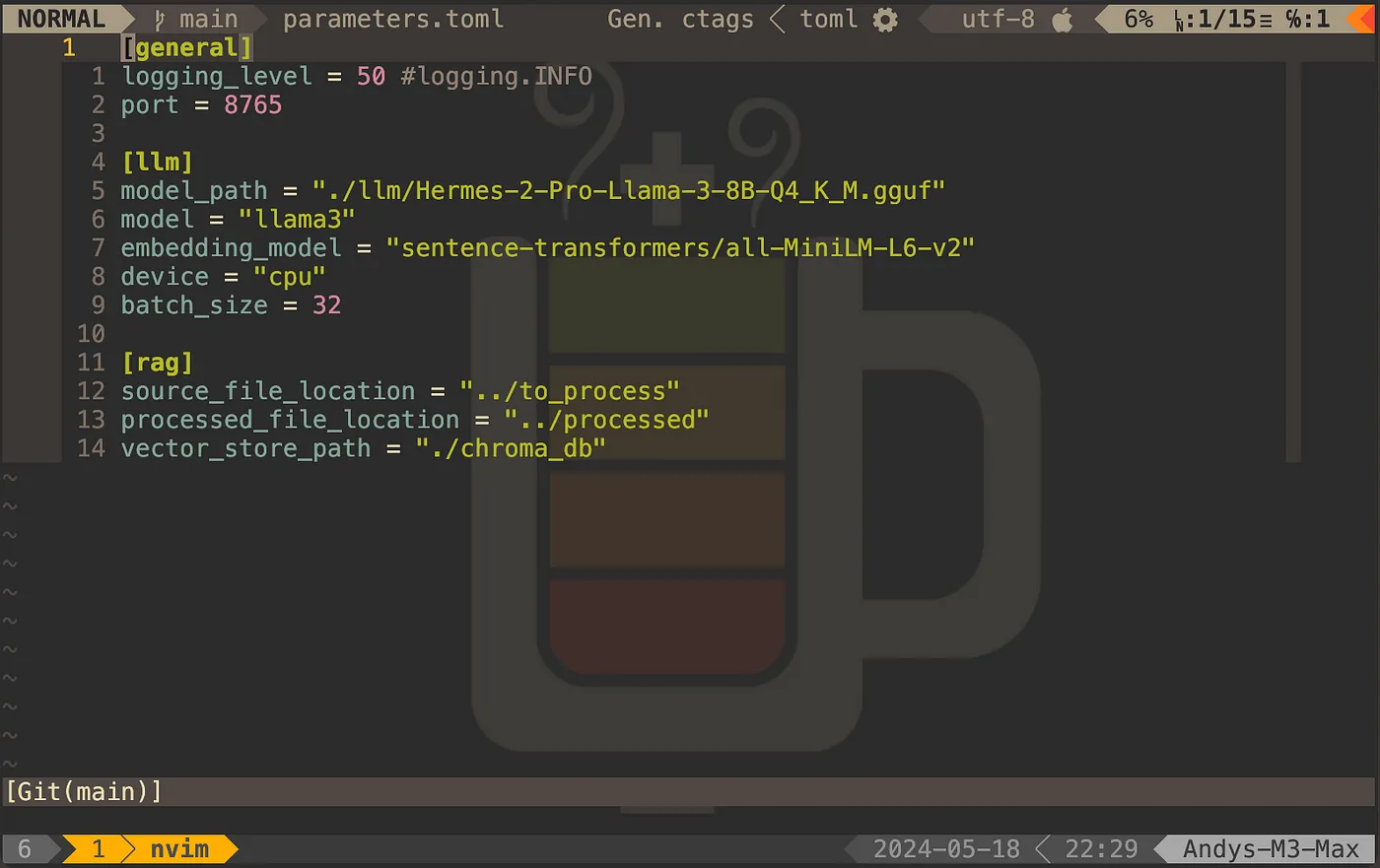Place cursor on the [llm] section header
Viewport: 1380px width, 868px height.
point(157,162)
